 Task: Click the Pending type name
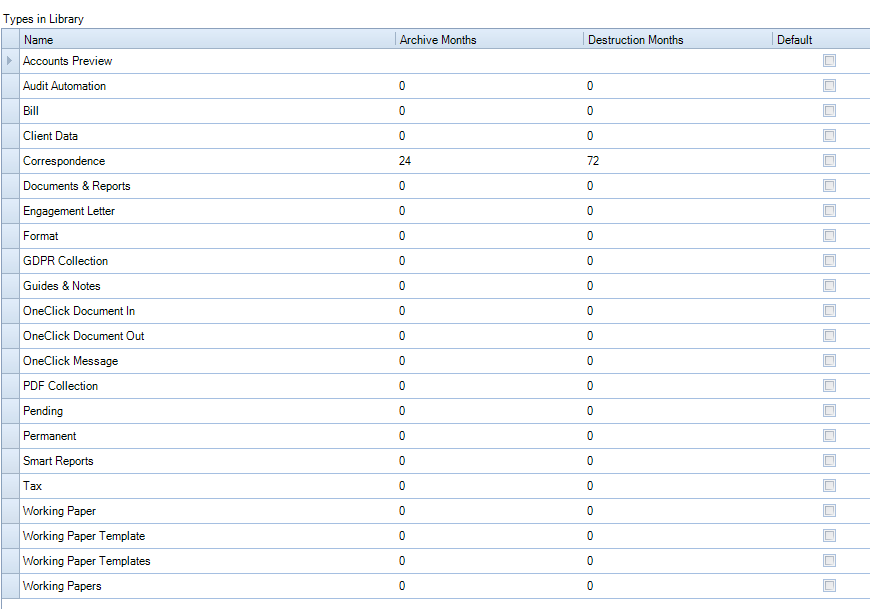[43, 411]
